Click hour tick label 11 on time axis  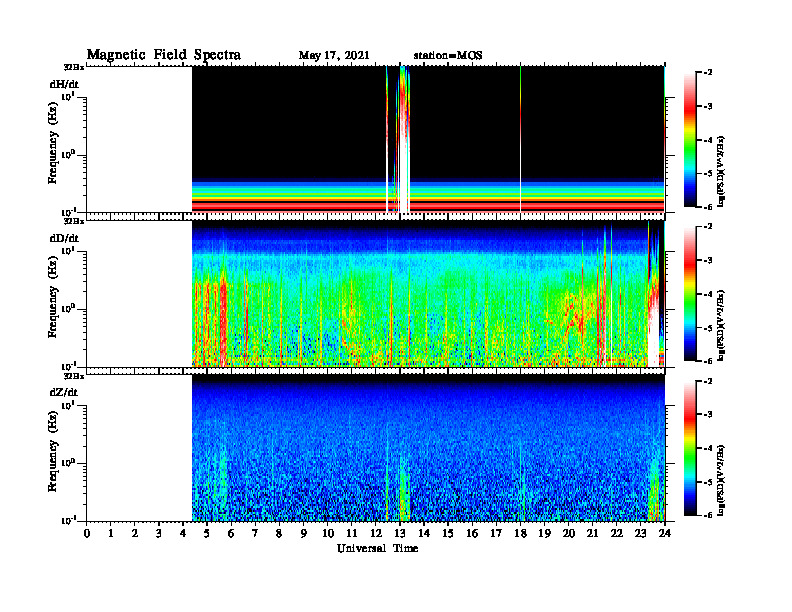tap(352, 534)
